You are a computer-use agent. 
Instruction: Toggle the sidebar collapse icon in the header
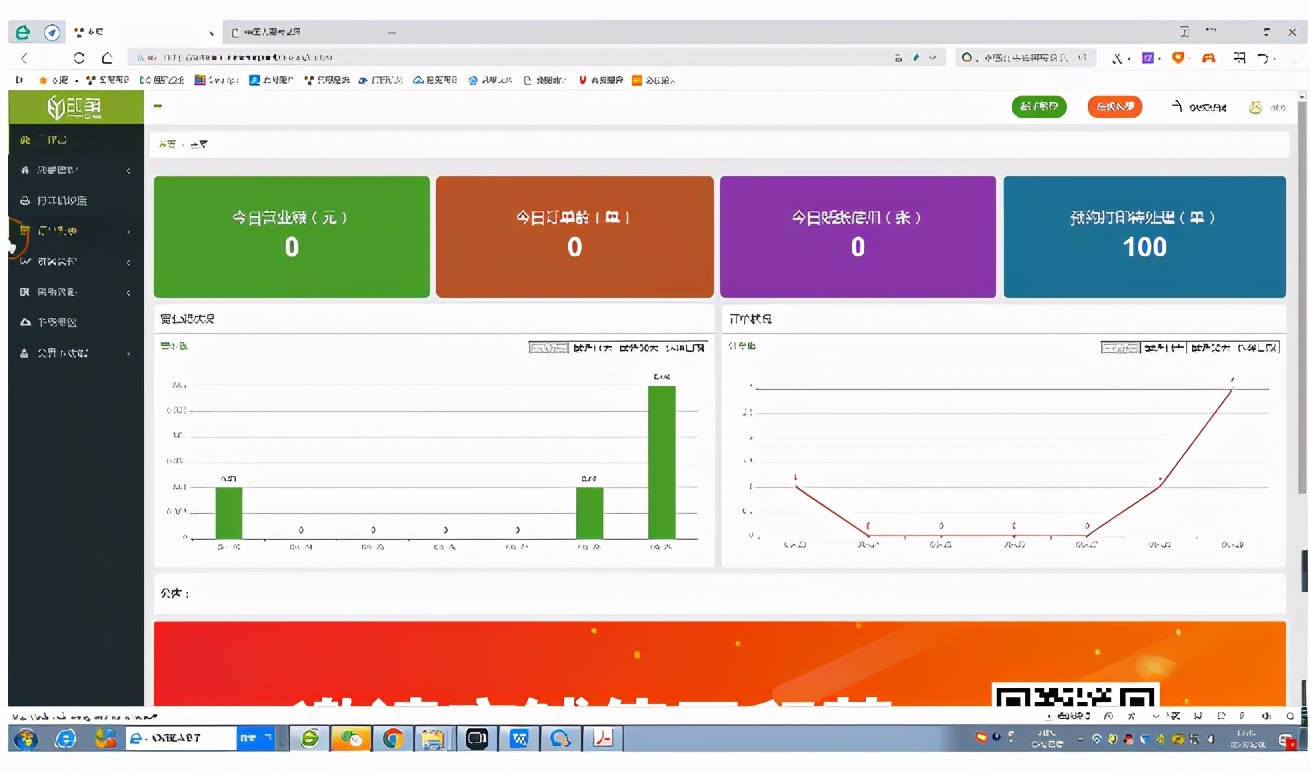(158, 106)
